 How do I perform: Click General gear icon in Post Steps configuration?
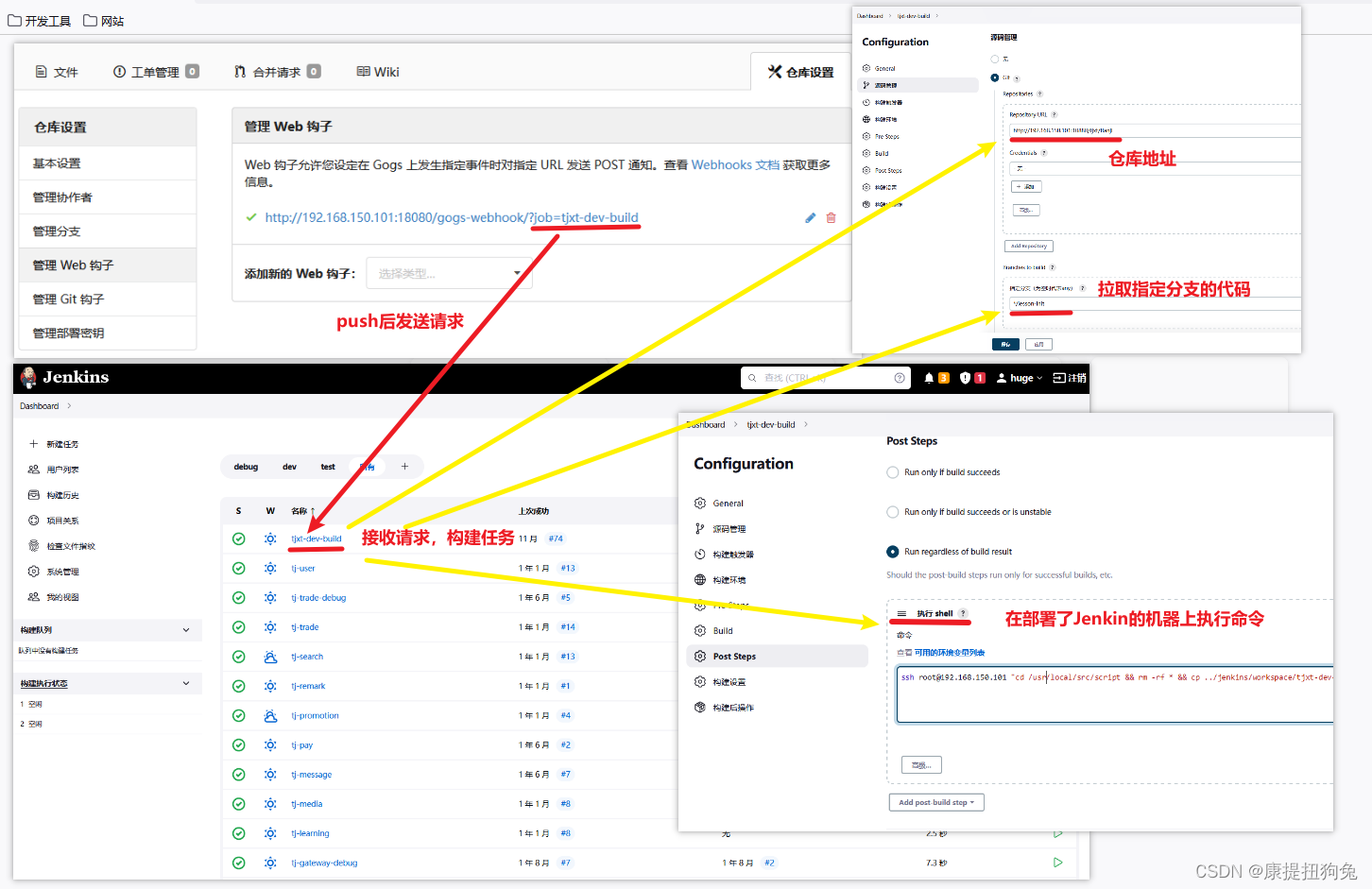pyautogui.click(x=700, y=504)
